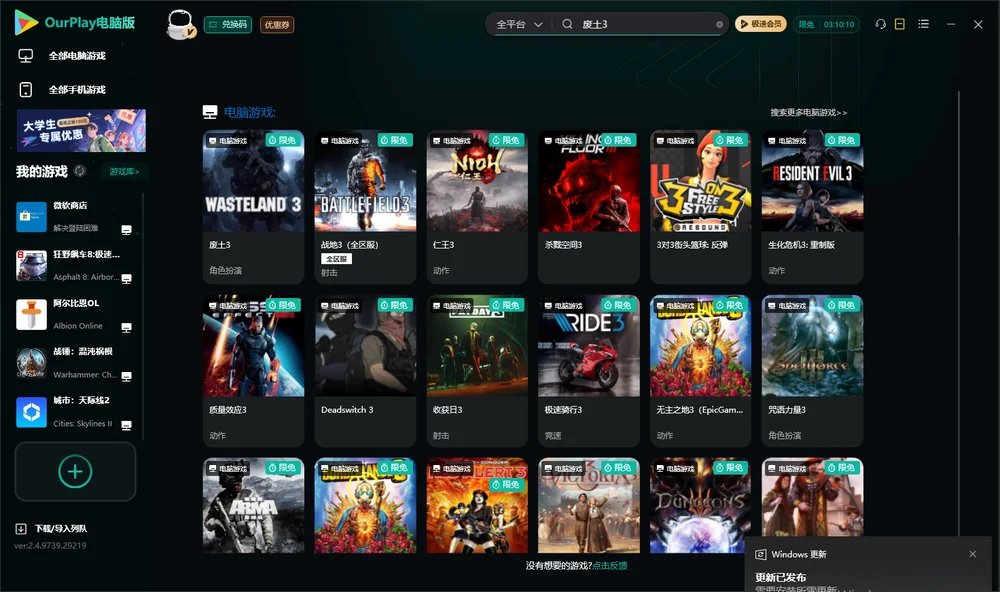Viewport: 1000px width, 592px height.
Task: Click the customer service headset icon
Action: point(881,24)
